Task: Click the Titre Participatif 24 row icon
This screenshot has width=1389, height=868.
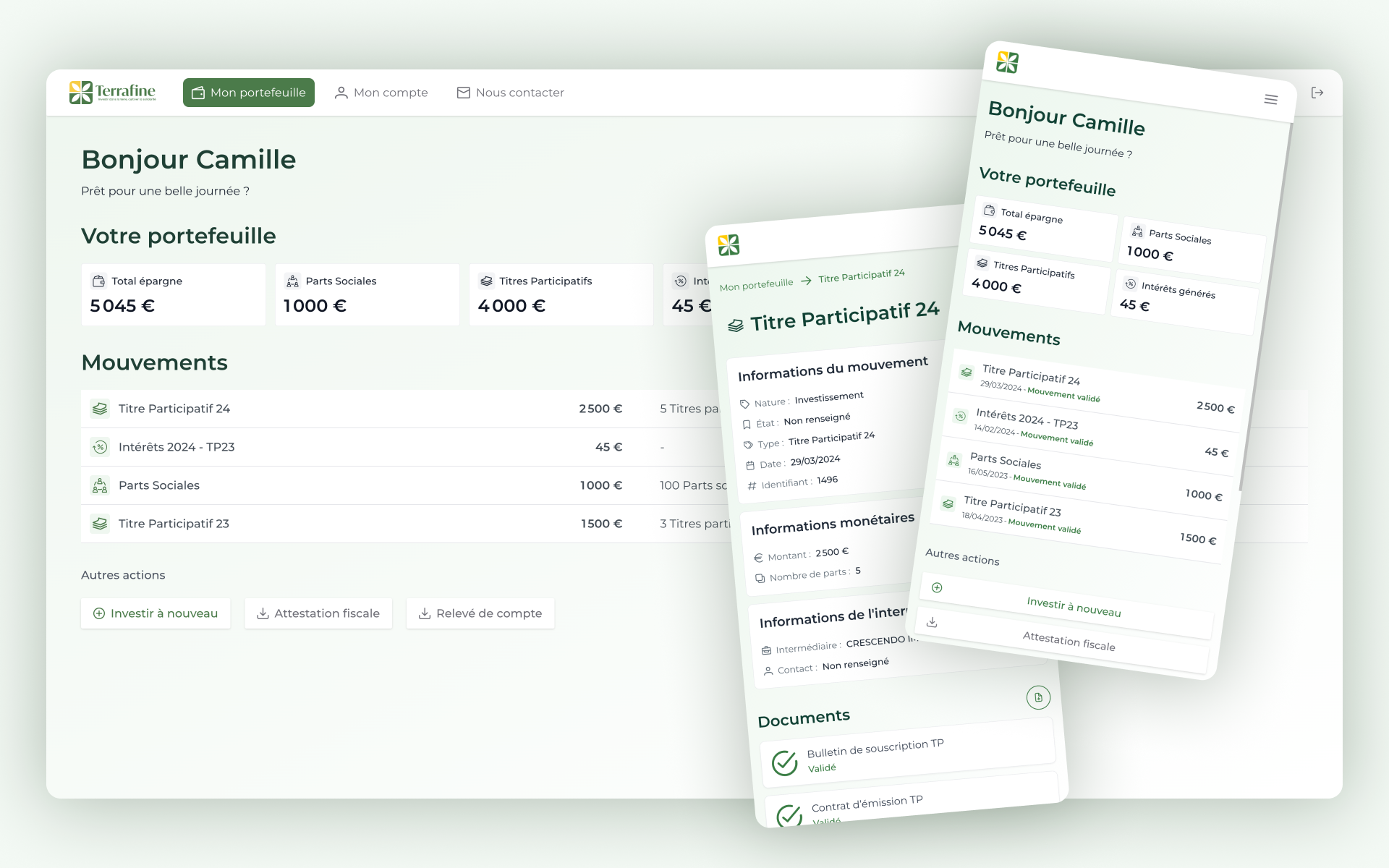Action: click(100, 409)
